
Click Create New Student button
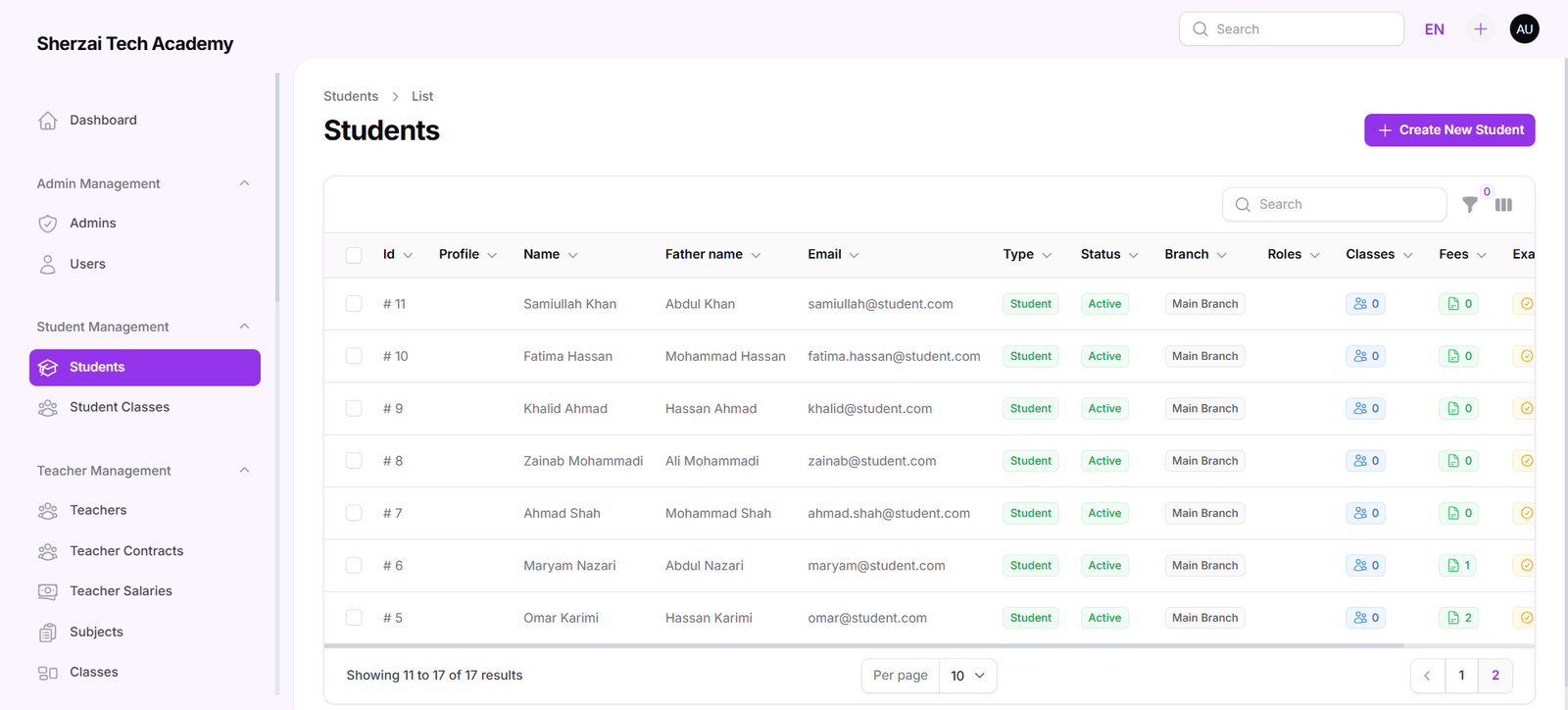[x=1448, y=130]
